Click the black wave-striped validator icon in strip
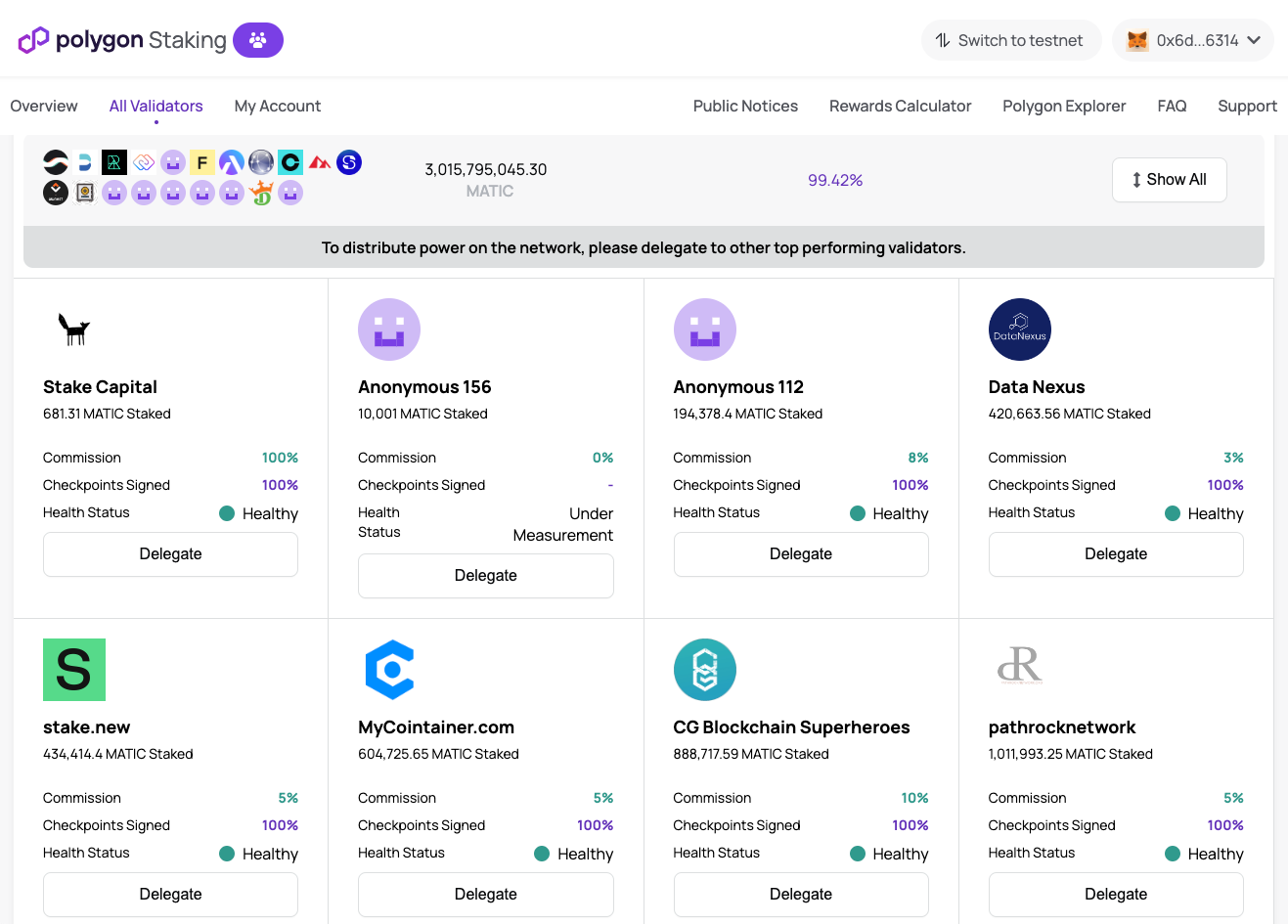This screenshot has width=1288, height=924. coord(56,162)
